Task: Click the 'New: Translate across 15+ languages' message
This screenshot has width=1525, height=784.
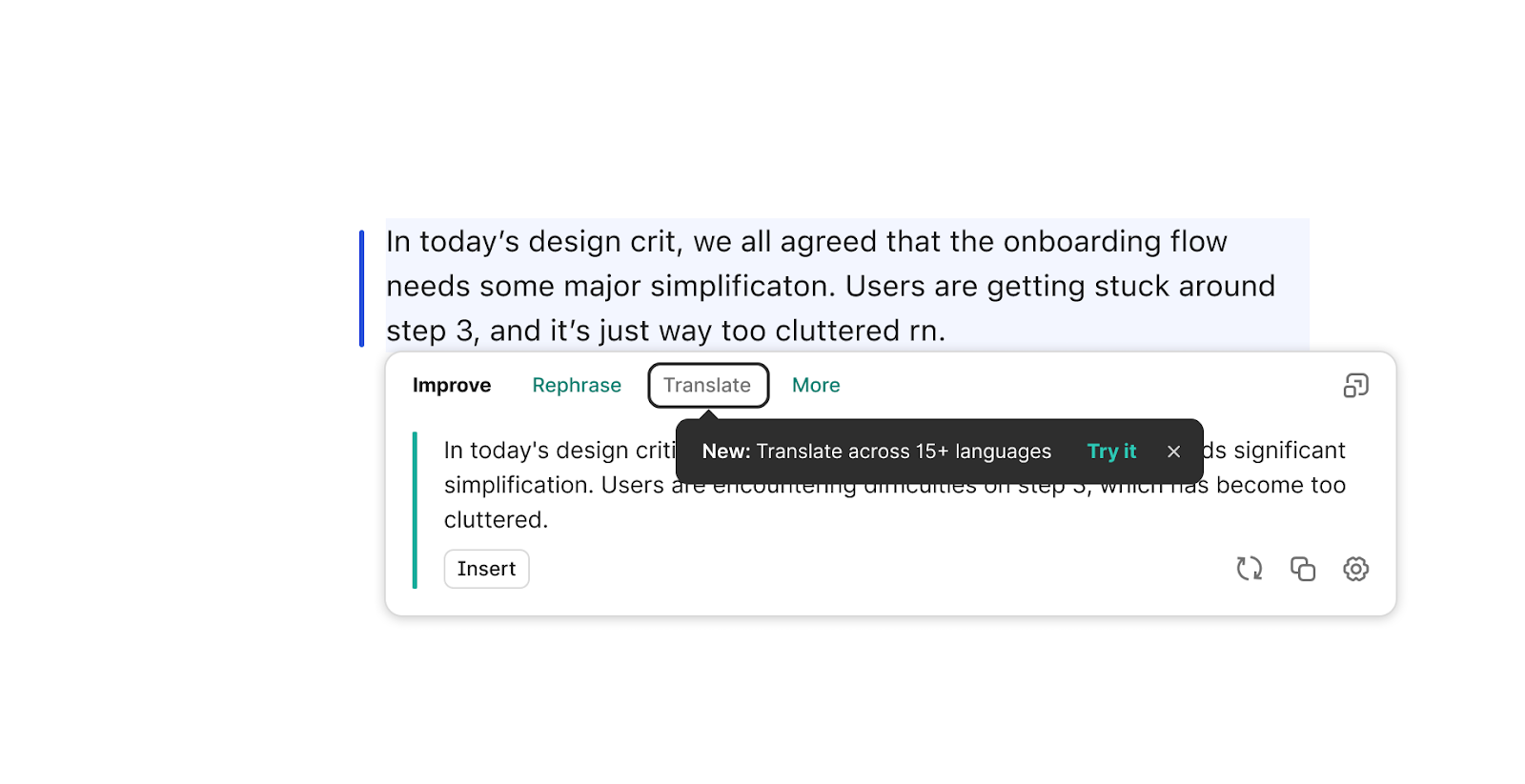Action: click(876, 452)
